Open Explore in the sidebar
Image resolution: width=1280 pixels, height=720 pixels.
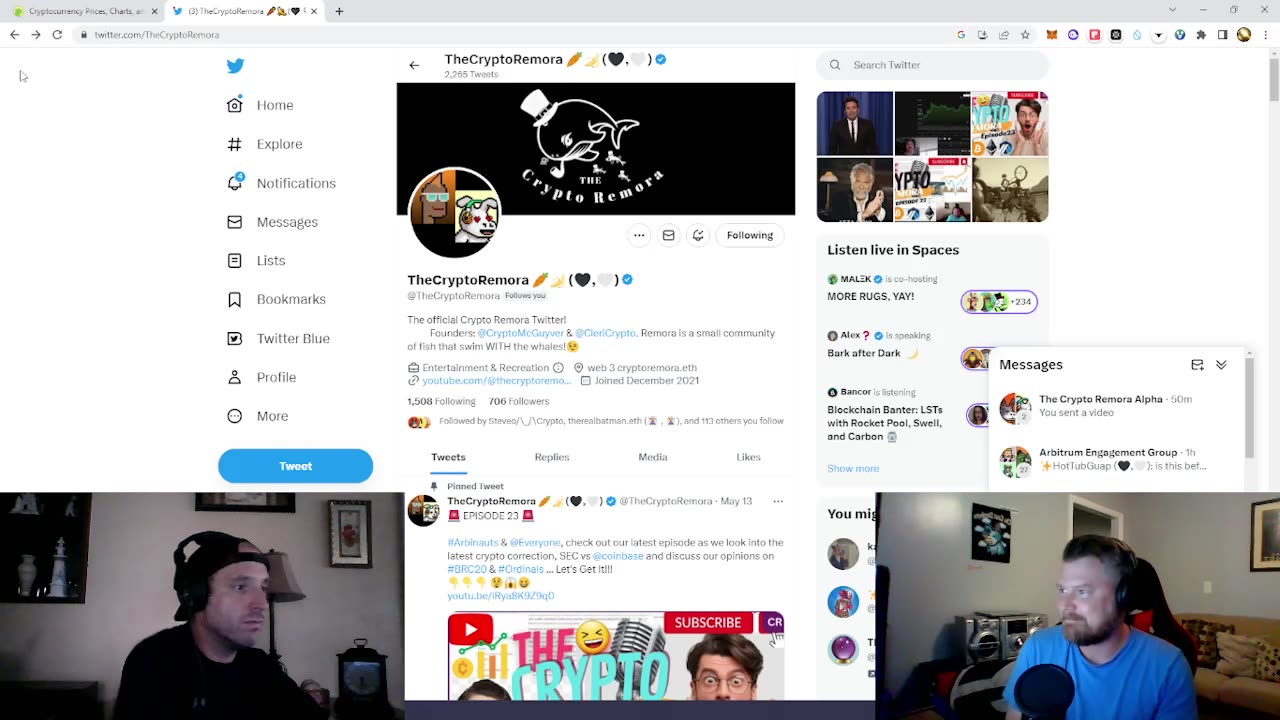[264, 144]
